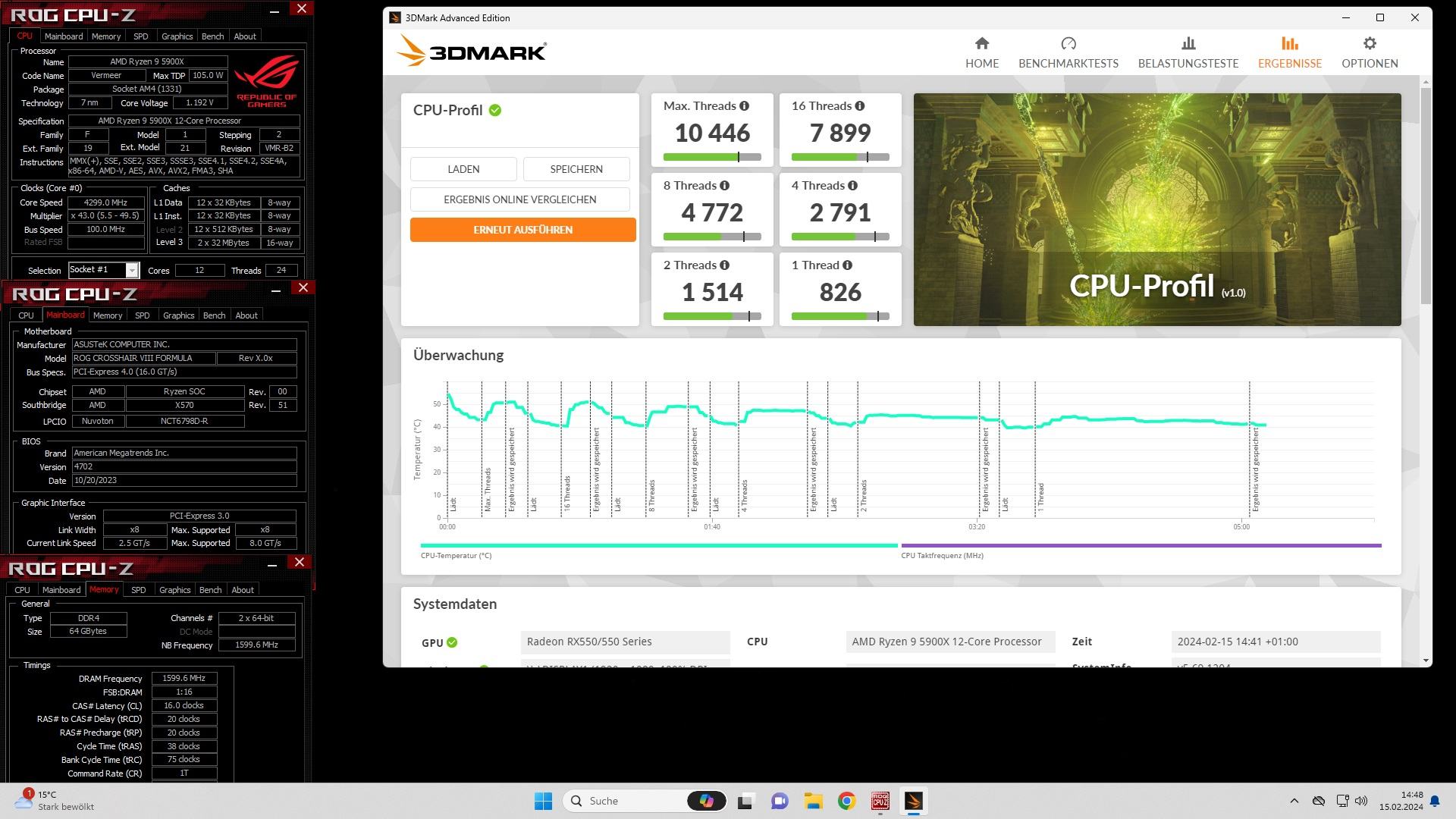Open SPD tab in top CPU-Z window
1456x819 pixels.
point(141,36)
